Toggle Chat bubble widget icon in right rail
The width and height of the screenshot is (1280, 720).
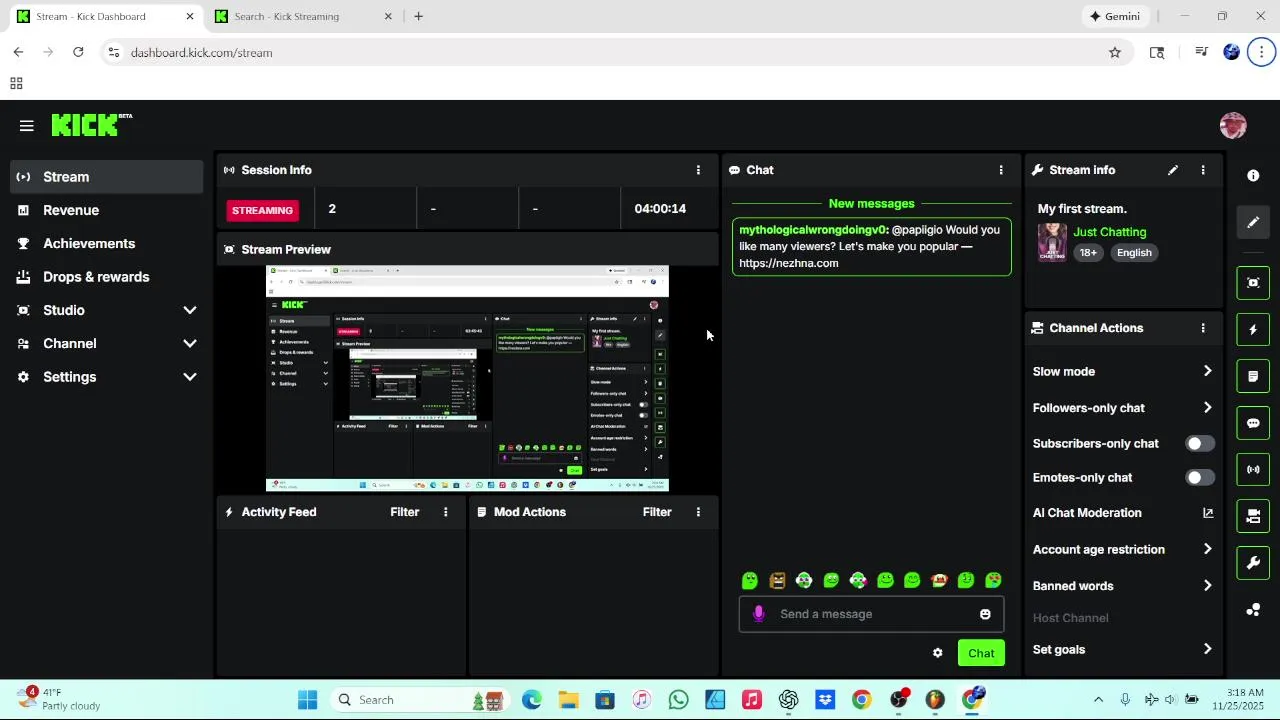pos(1253,423)
